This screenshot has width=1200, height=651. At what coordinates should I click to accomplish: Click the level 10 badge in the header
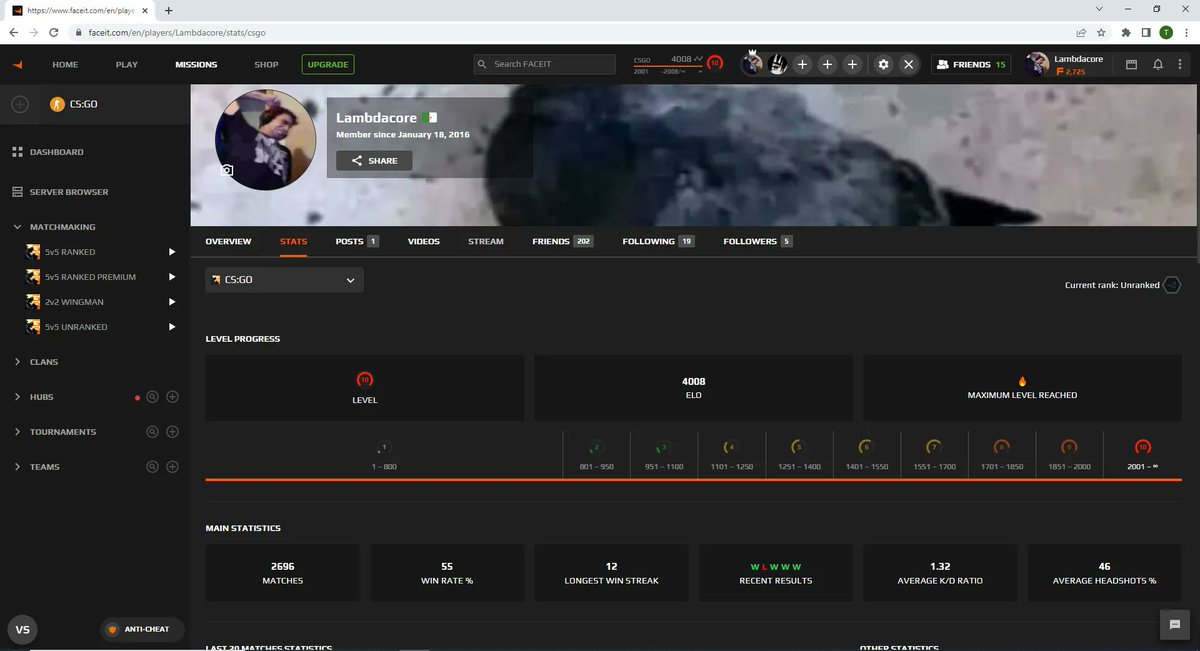714,63
